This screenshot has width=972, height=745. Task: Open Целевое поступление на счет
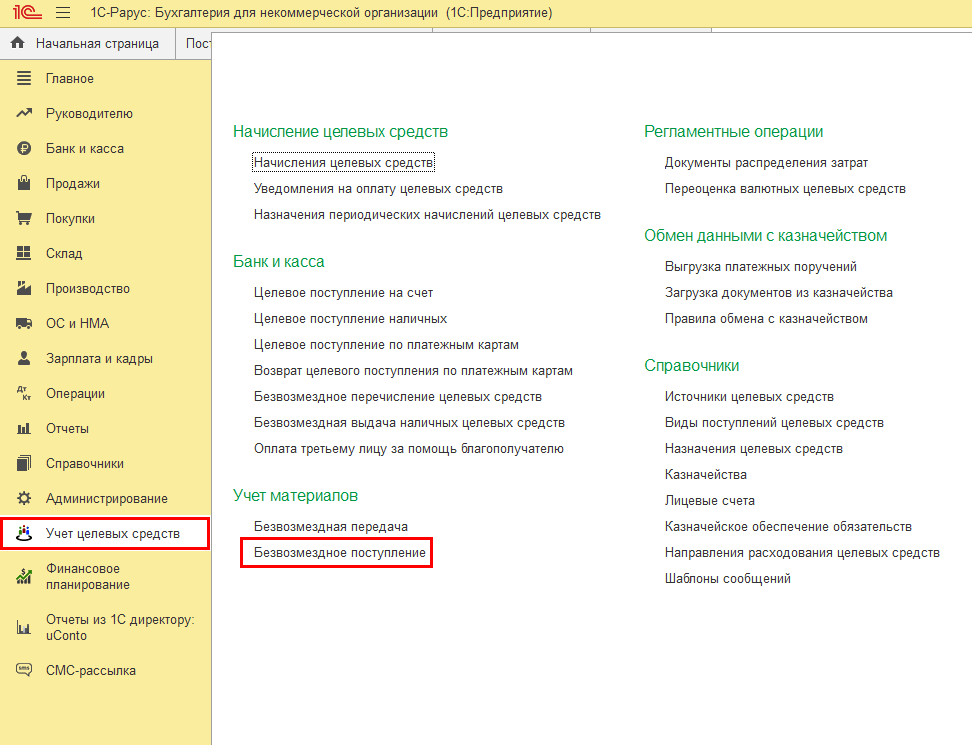343,293
